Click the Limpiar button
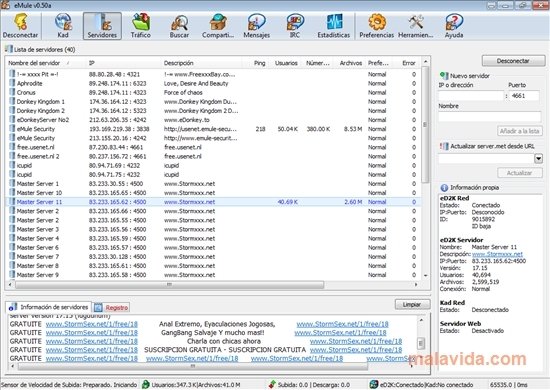This screenshot has width=550, height=390. tap(412, 304)
